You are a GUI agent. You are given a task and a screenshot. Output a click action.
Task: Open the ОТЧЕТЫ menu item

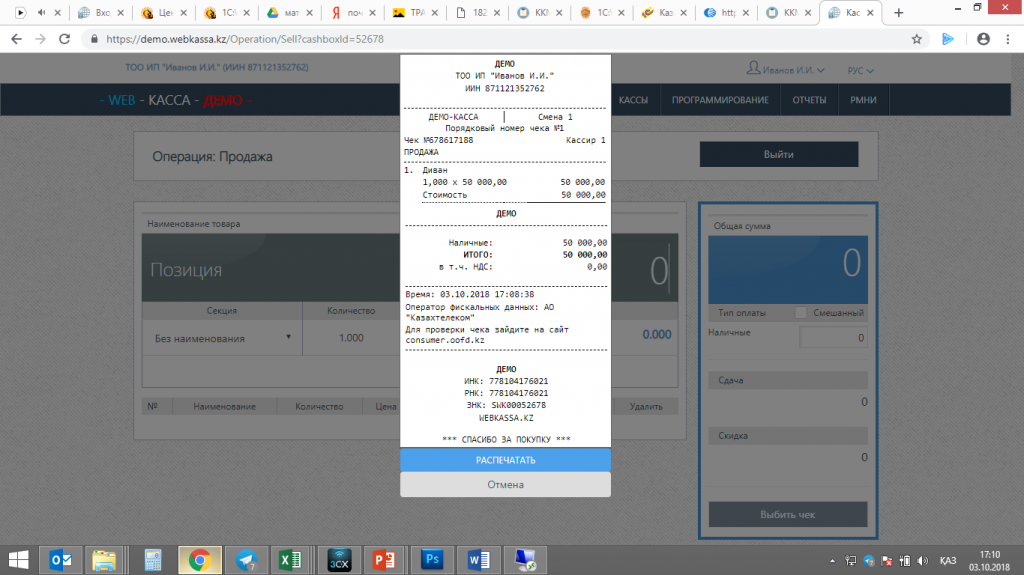pyautogui.click(x=809, y=100)
